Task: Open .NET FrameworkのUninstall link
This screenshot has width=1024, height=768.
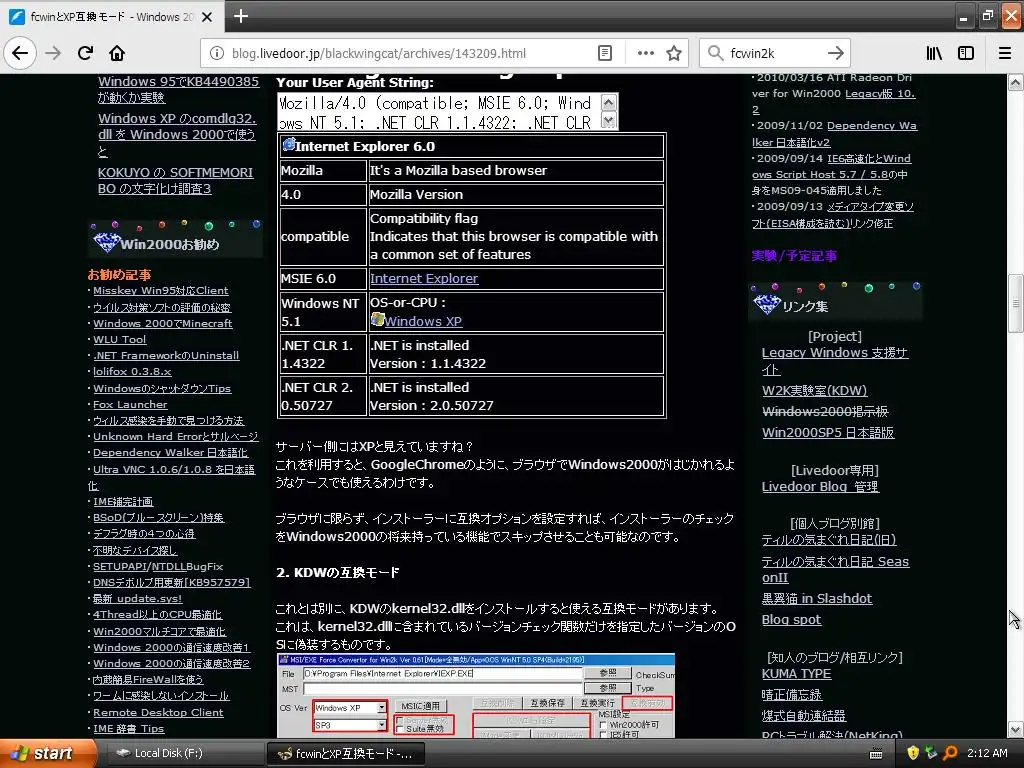Action: point(166,355)
